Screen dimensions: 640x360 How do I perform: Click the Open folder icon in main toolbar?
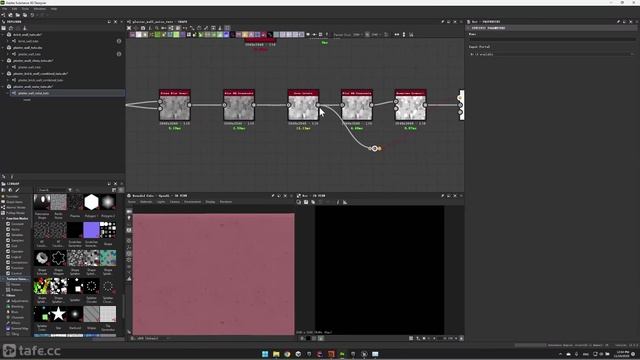[x=18, y=15]
